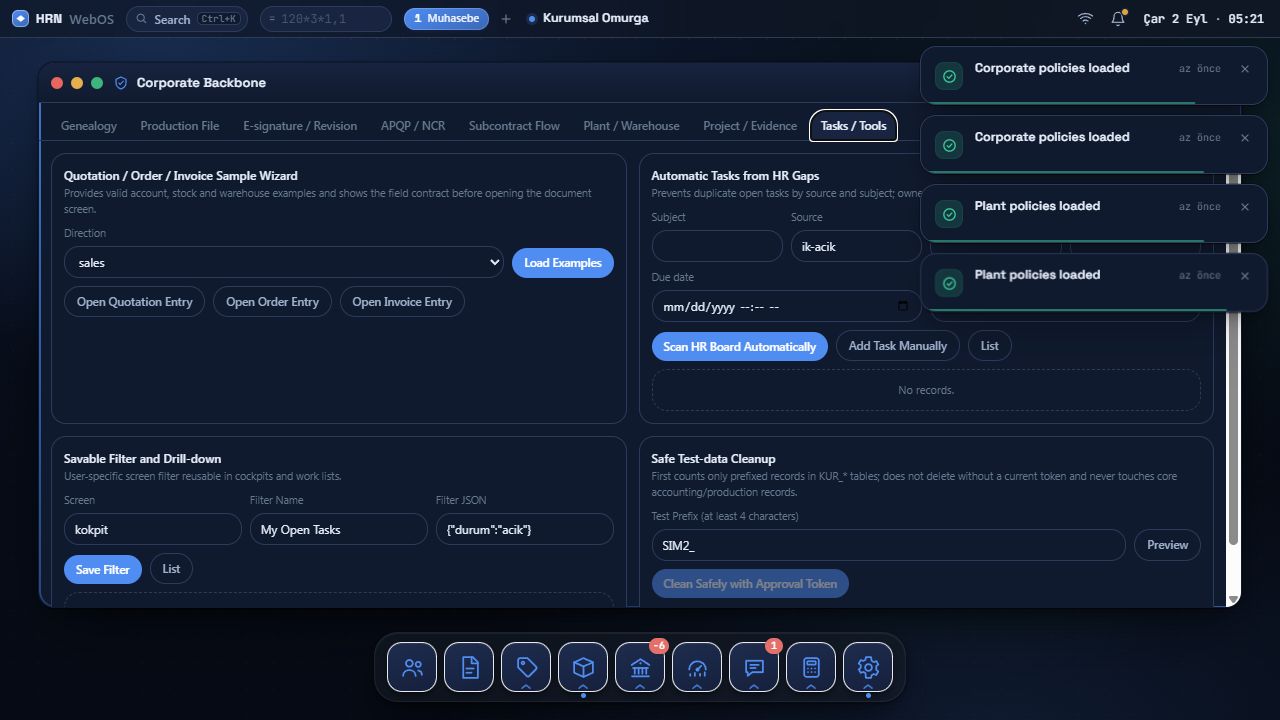Viewport: 1280px width, 720px height.
Task: Click the Subject input field
Action: tap(717, 246)
